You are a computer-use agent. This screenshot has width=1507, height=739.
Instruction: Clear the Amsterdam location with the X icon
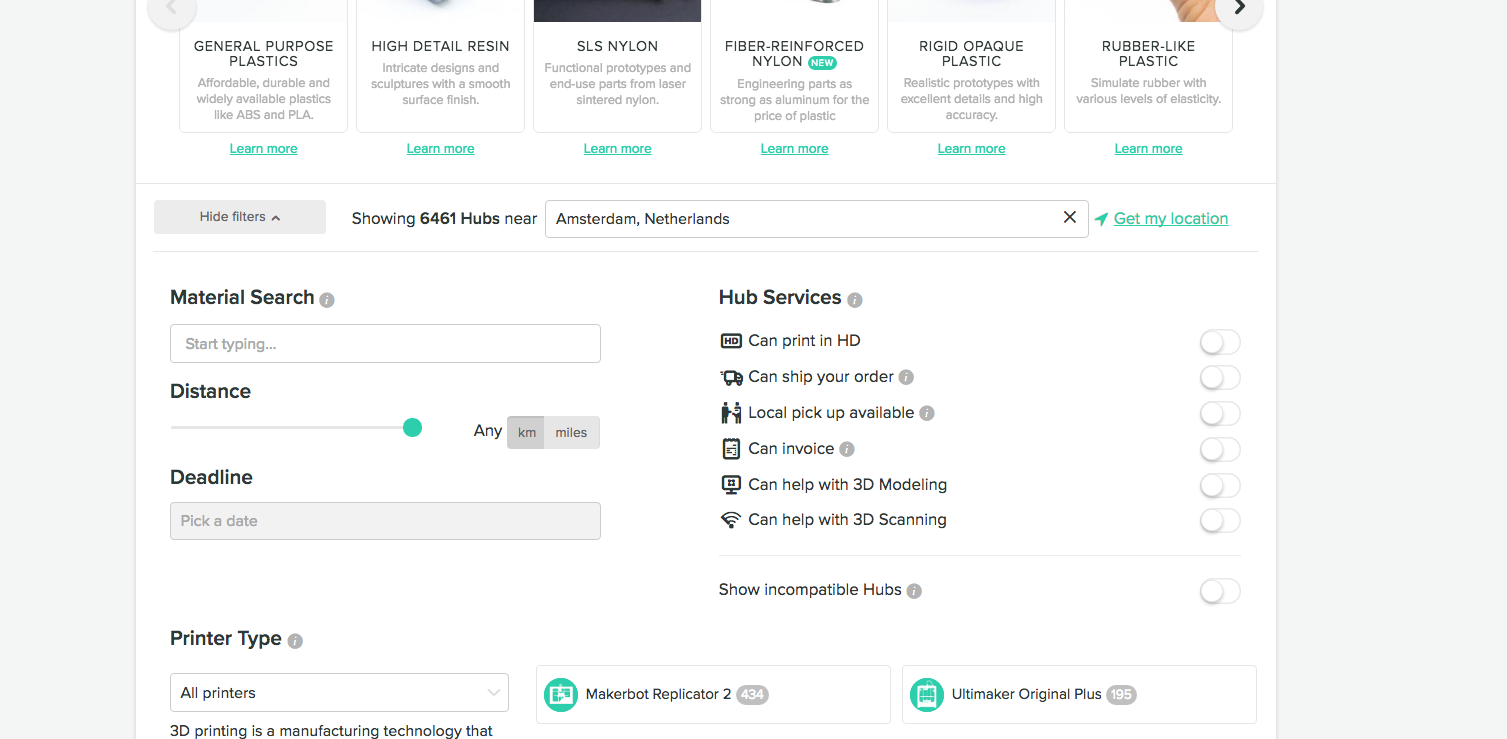(x=1069, y=218)
